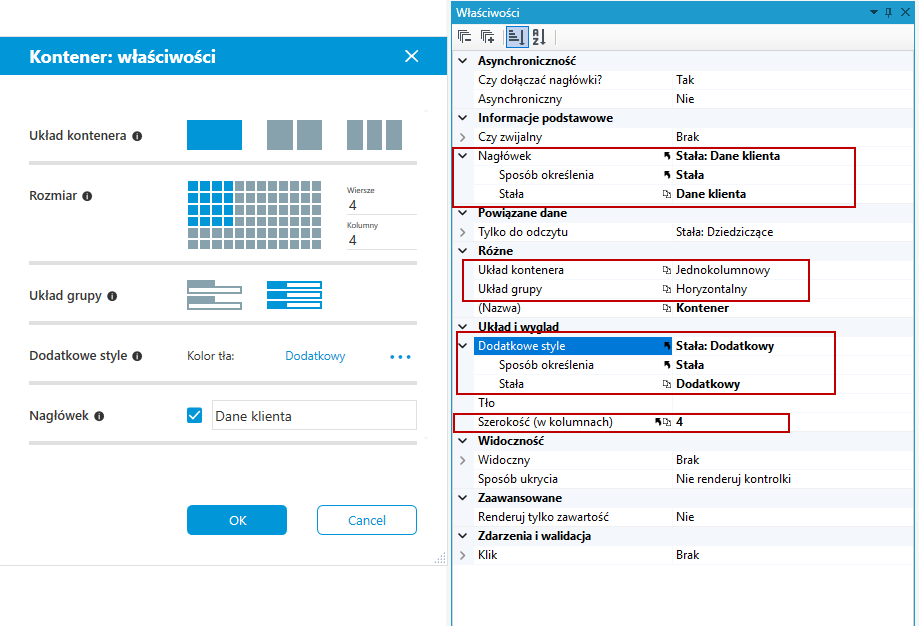
Task: Collapse the Różne category
Action: coord(463,251)
